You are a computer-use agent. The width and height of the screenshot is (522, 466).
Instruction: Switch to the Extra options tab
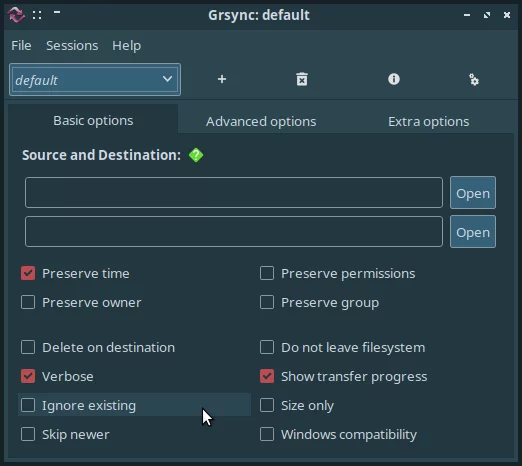[429, 121]
